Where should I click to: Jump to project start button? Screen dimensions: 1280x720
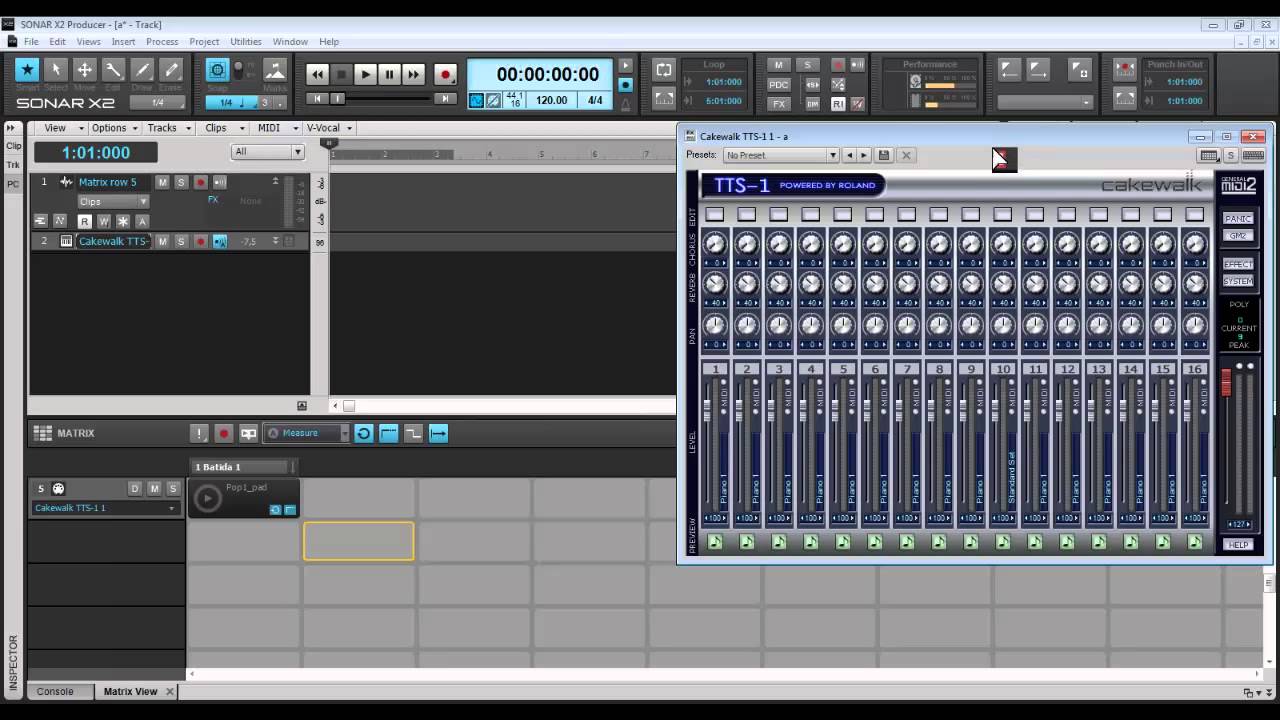click(317, 99)
